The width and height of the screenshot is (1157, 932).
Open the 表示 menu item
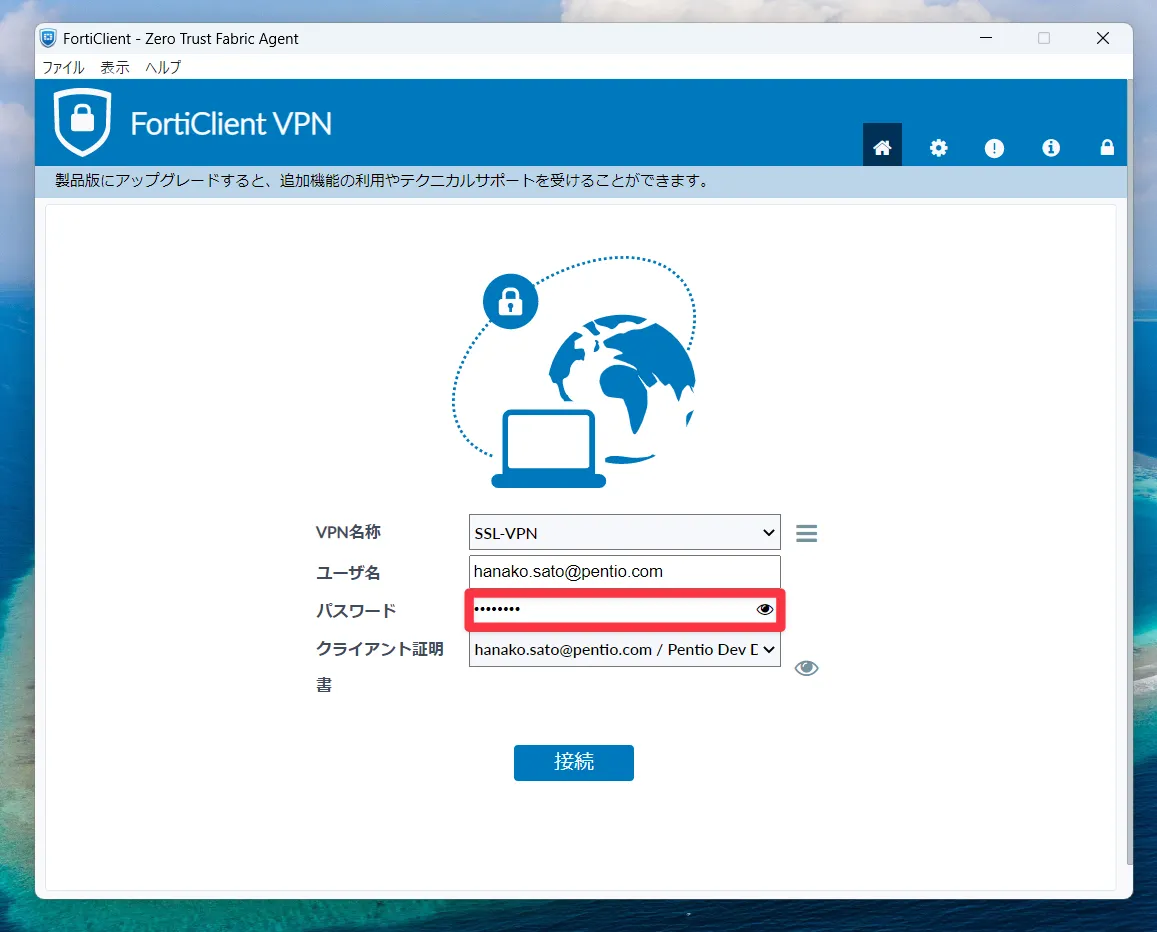pos(113,67)
